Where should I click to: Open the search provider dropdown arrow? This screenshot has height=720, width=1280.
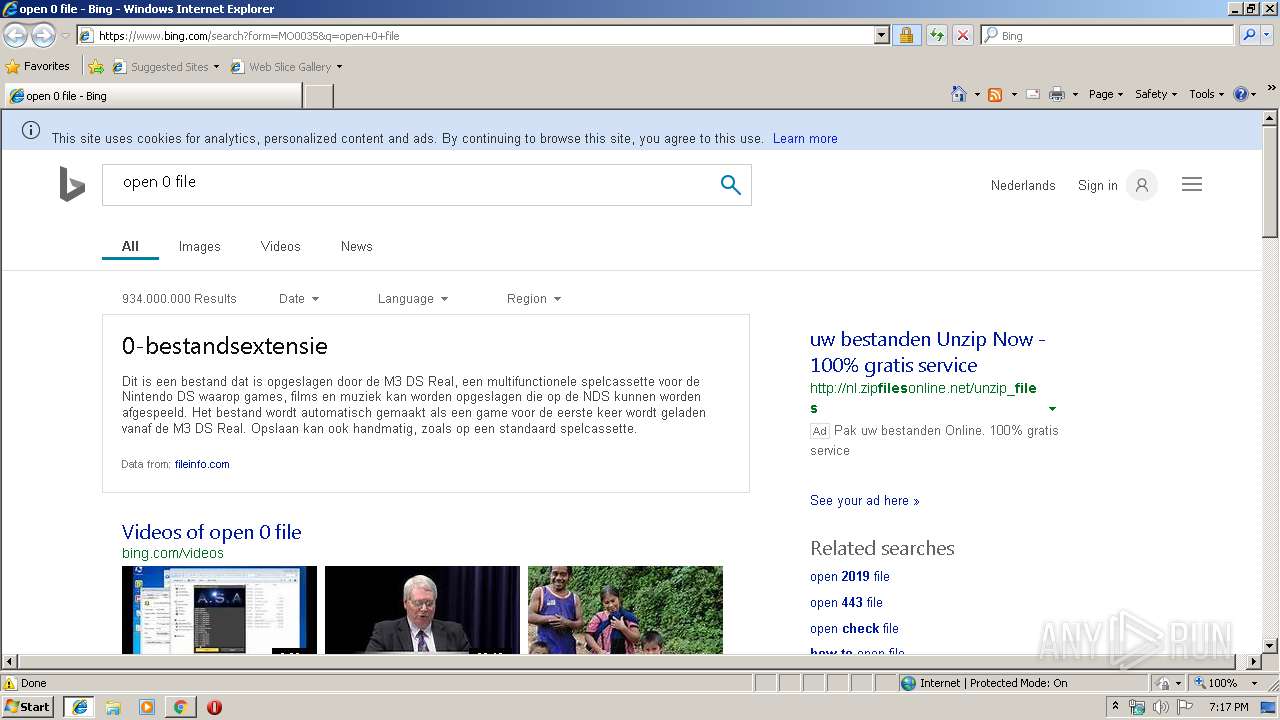[x=1268, y=36]
